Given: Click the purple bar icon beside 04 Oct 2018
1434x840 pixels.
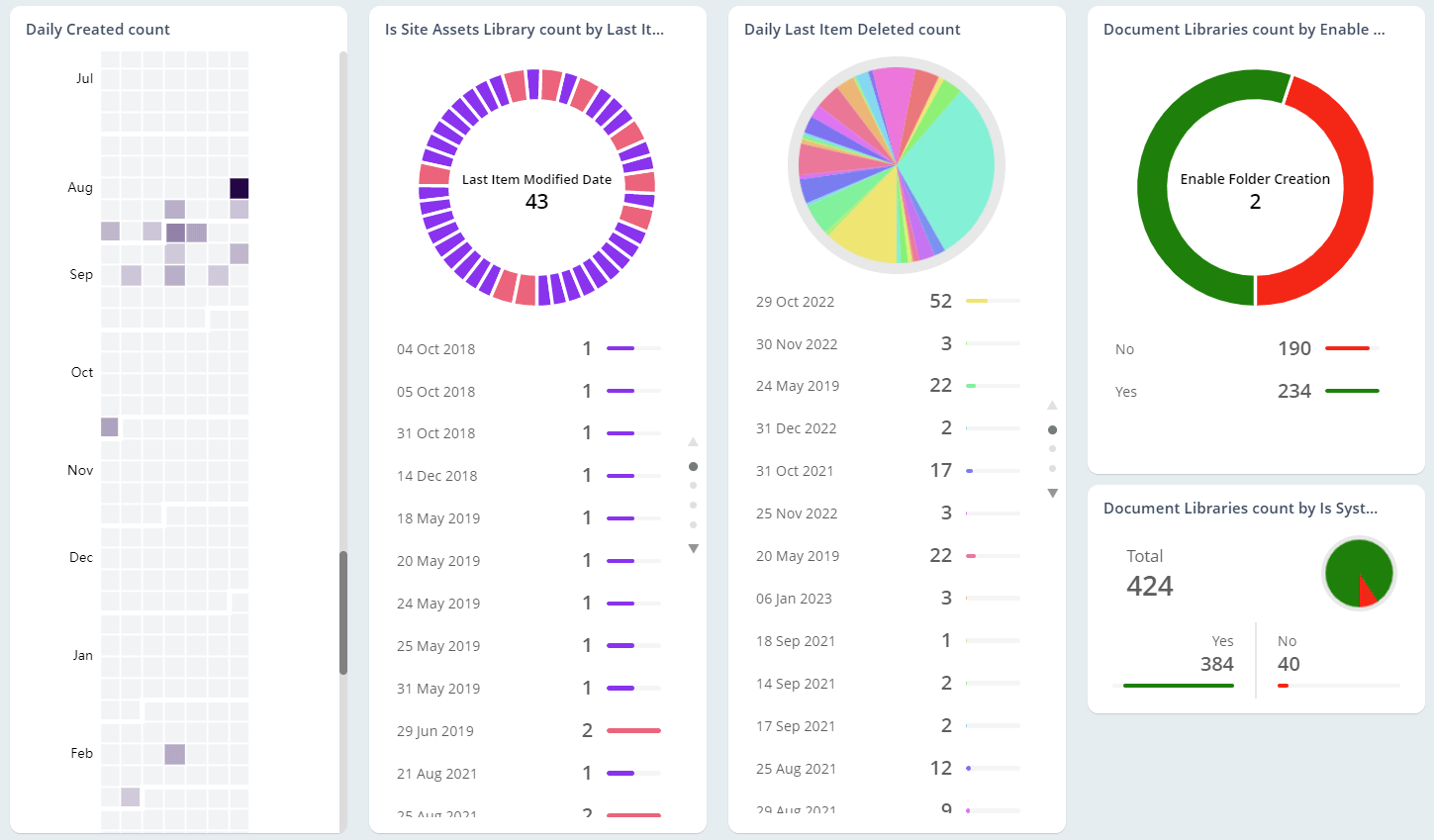Looking at the screenshot, I should (x=619, y=348).
